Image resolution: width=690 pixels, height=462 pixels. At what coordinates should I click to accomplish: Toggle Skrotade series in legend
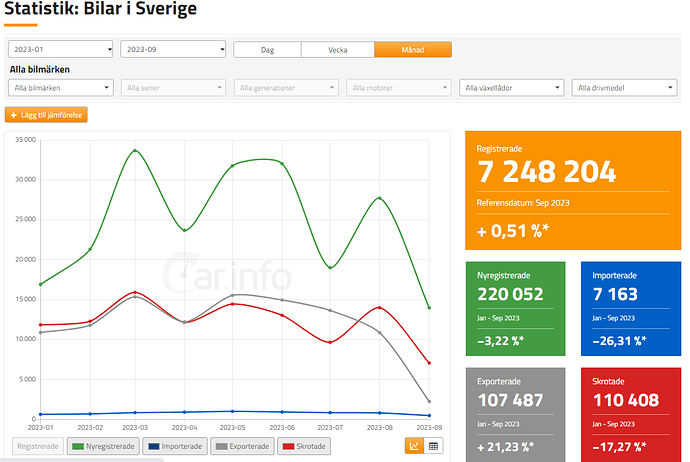pyautogui.click(x=304, y=446)
